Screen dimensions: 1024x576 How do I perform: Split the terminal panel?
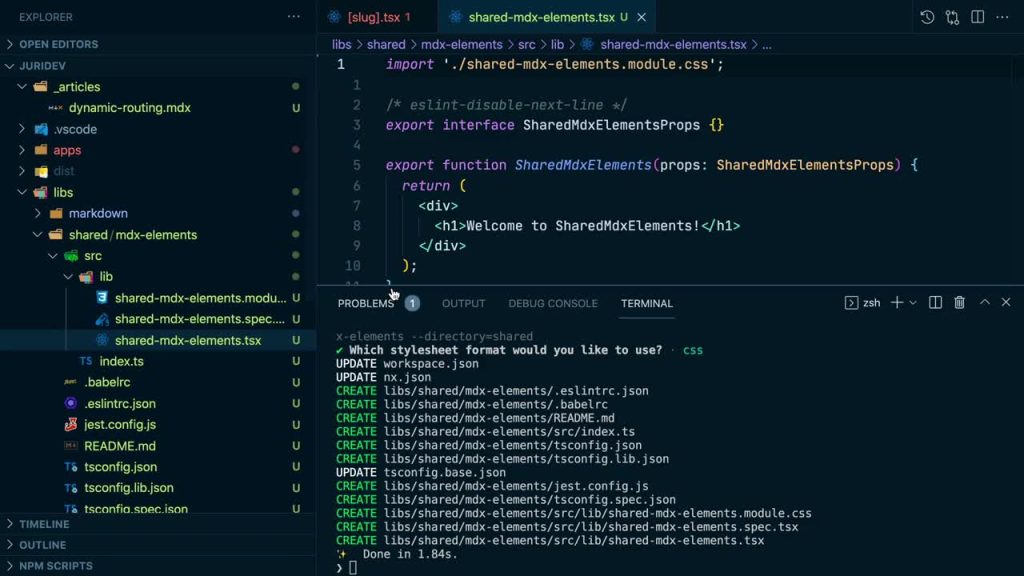(x=935, y=302)
